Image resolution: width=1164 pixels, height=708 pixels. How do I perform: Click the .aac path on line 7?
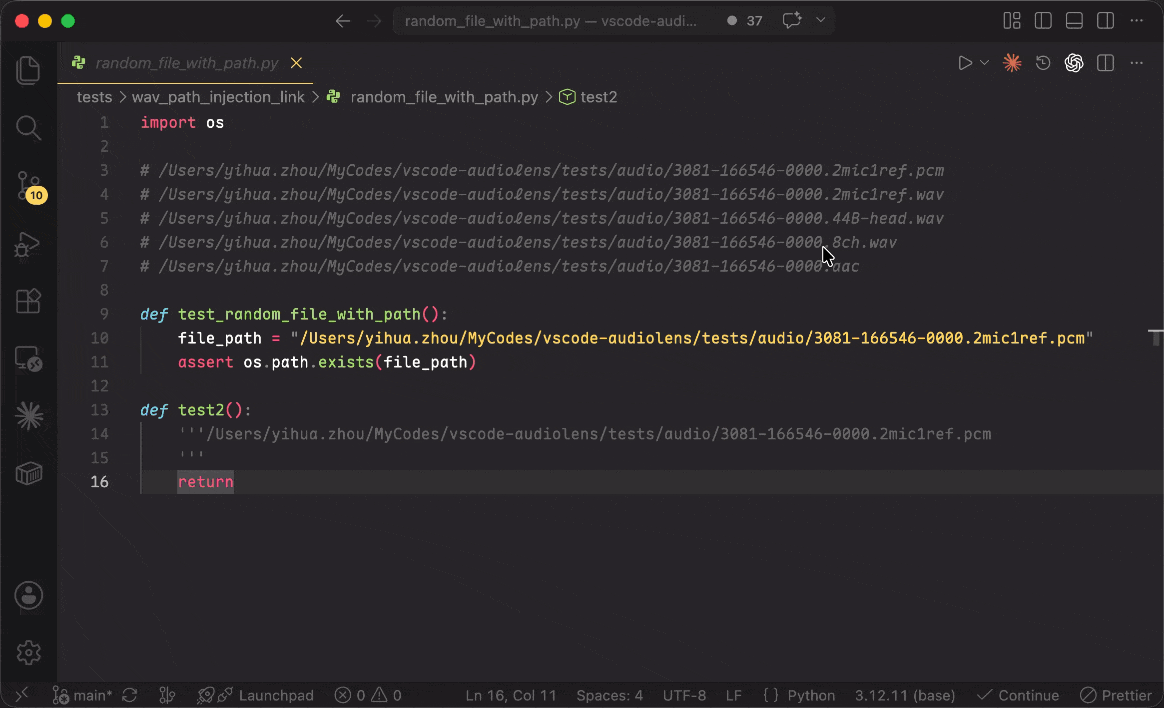click(x=500, y=266)
